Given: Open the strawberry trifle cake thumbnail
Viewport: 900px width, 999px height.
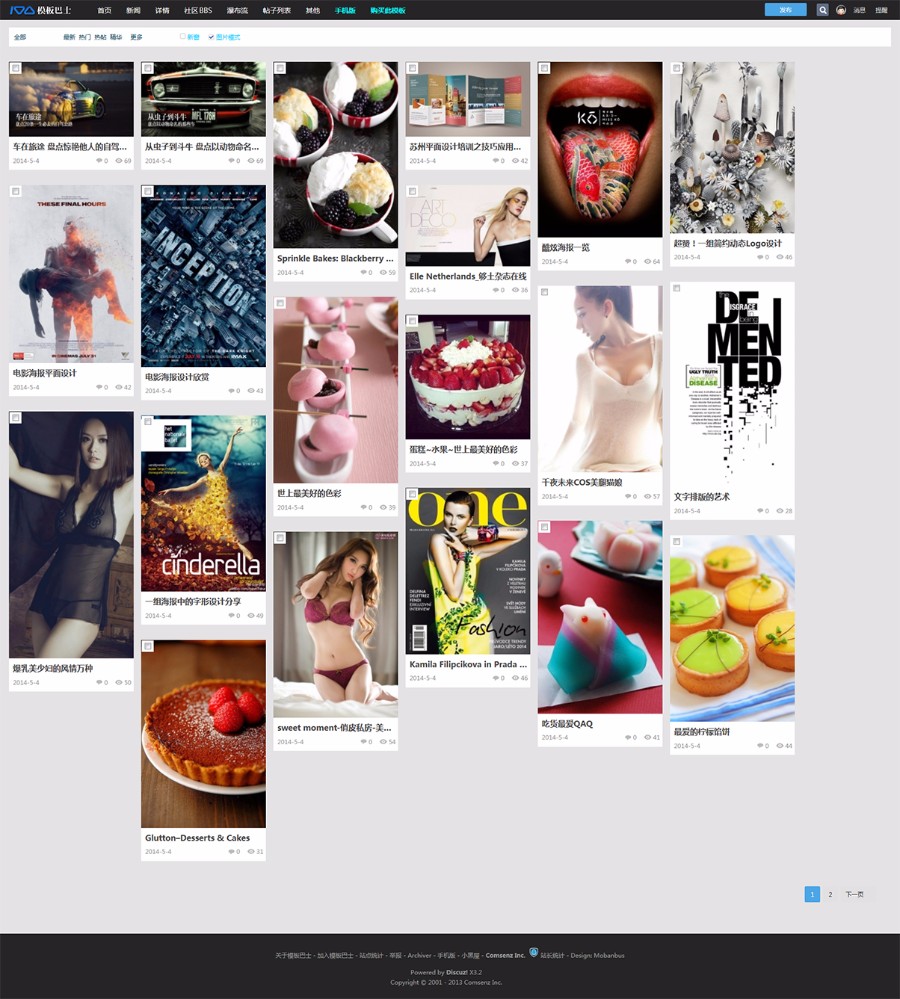Looking at the screenshot, I should [x=468, y=376].
